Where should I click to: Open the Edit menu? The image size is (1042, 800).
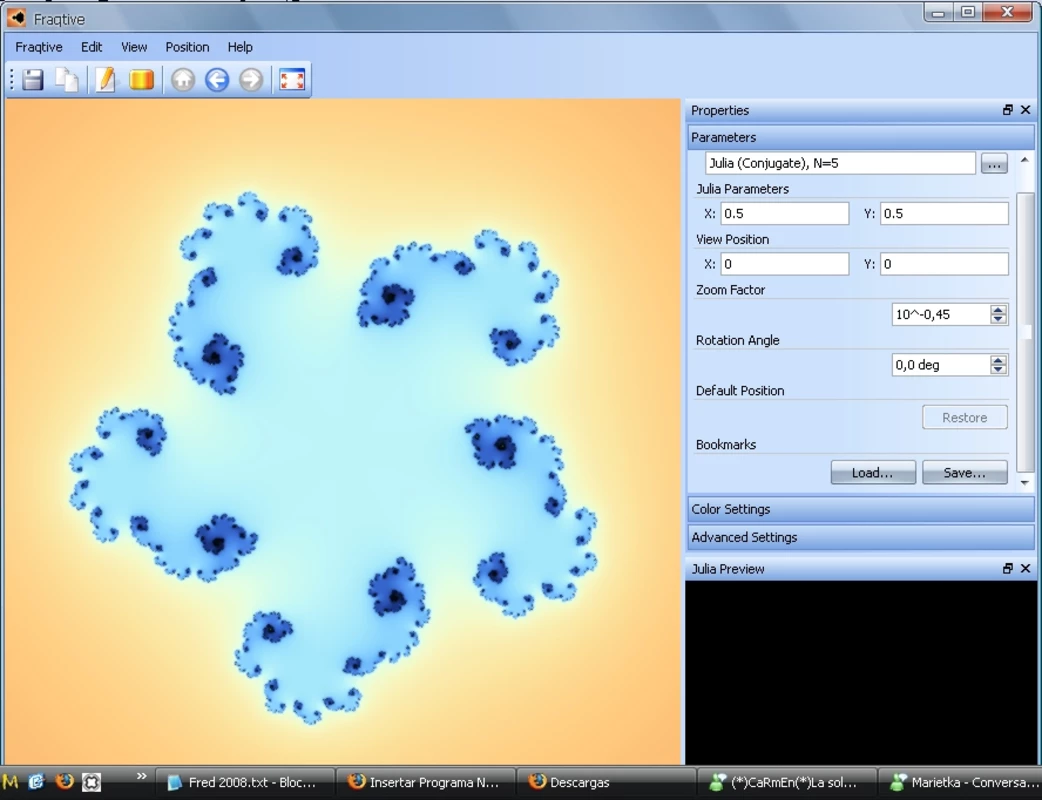(92, 47)
